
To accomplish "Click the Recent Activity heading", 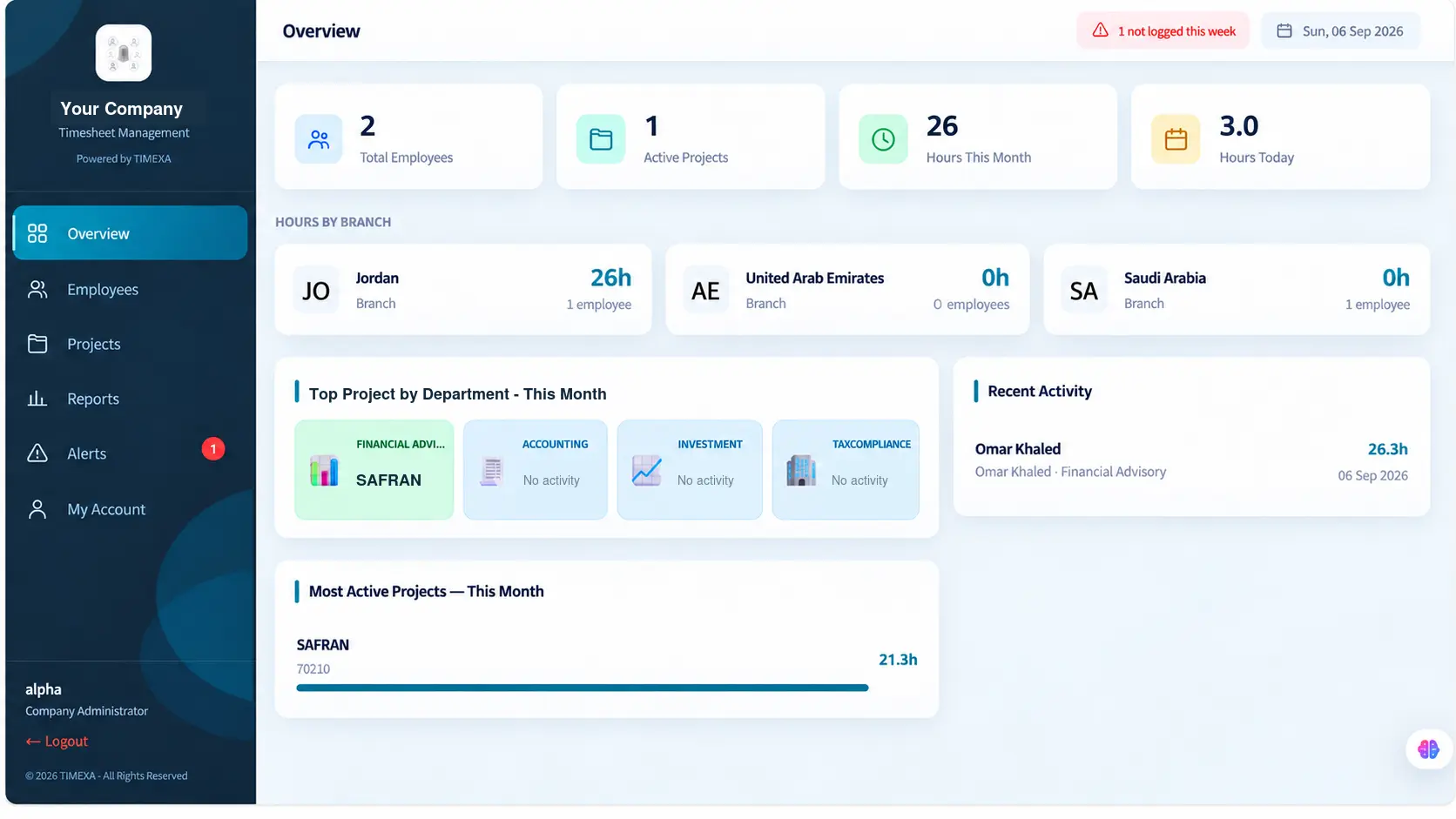I will point(1040,392).
